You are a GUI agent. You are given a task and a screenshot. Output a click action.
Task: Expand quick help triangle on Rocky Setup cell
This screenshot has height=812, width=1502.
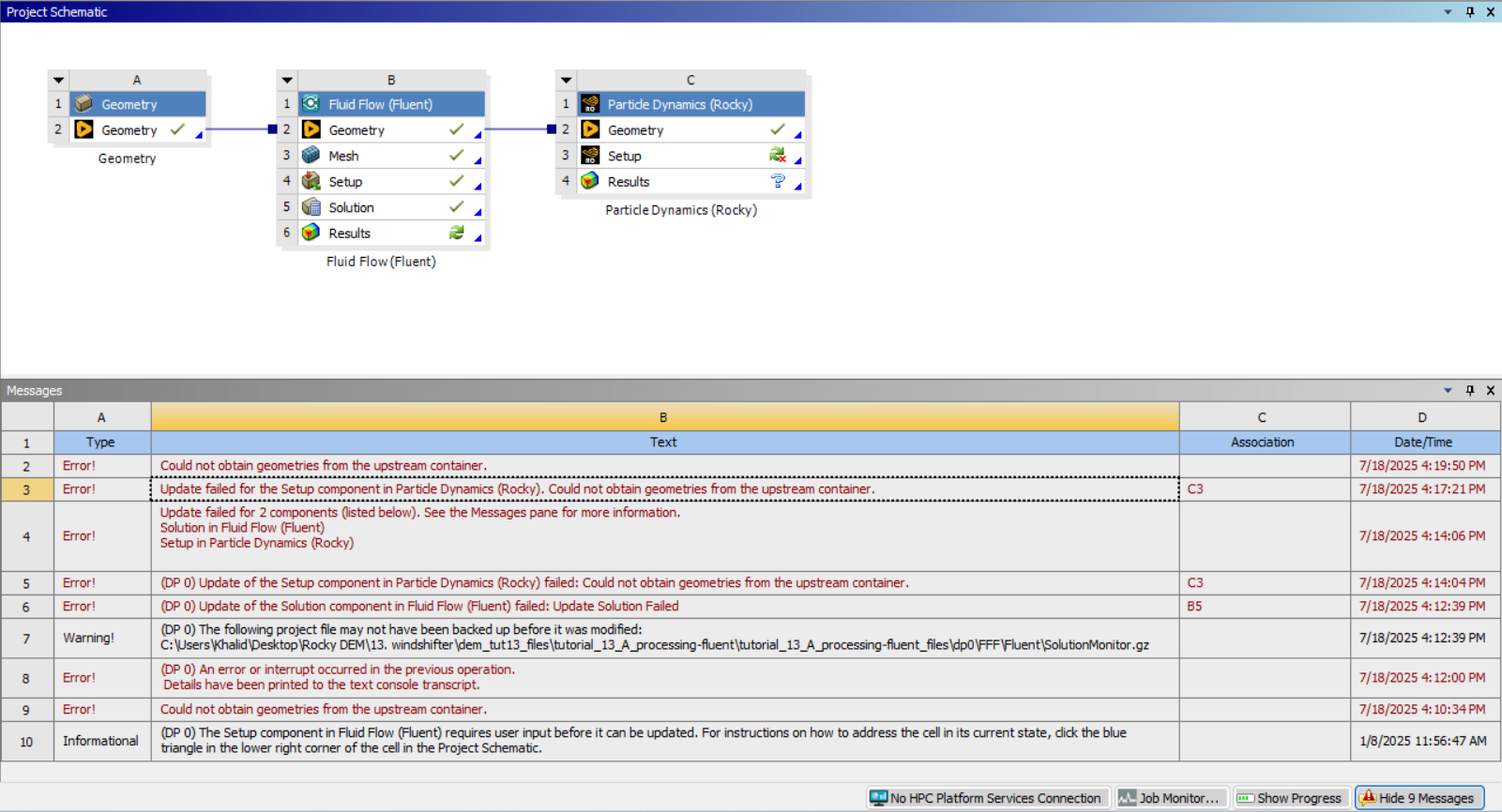click(x=798, y=160)
